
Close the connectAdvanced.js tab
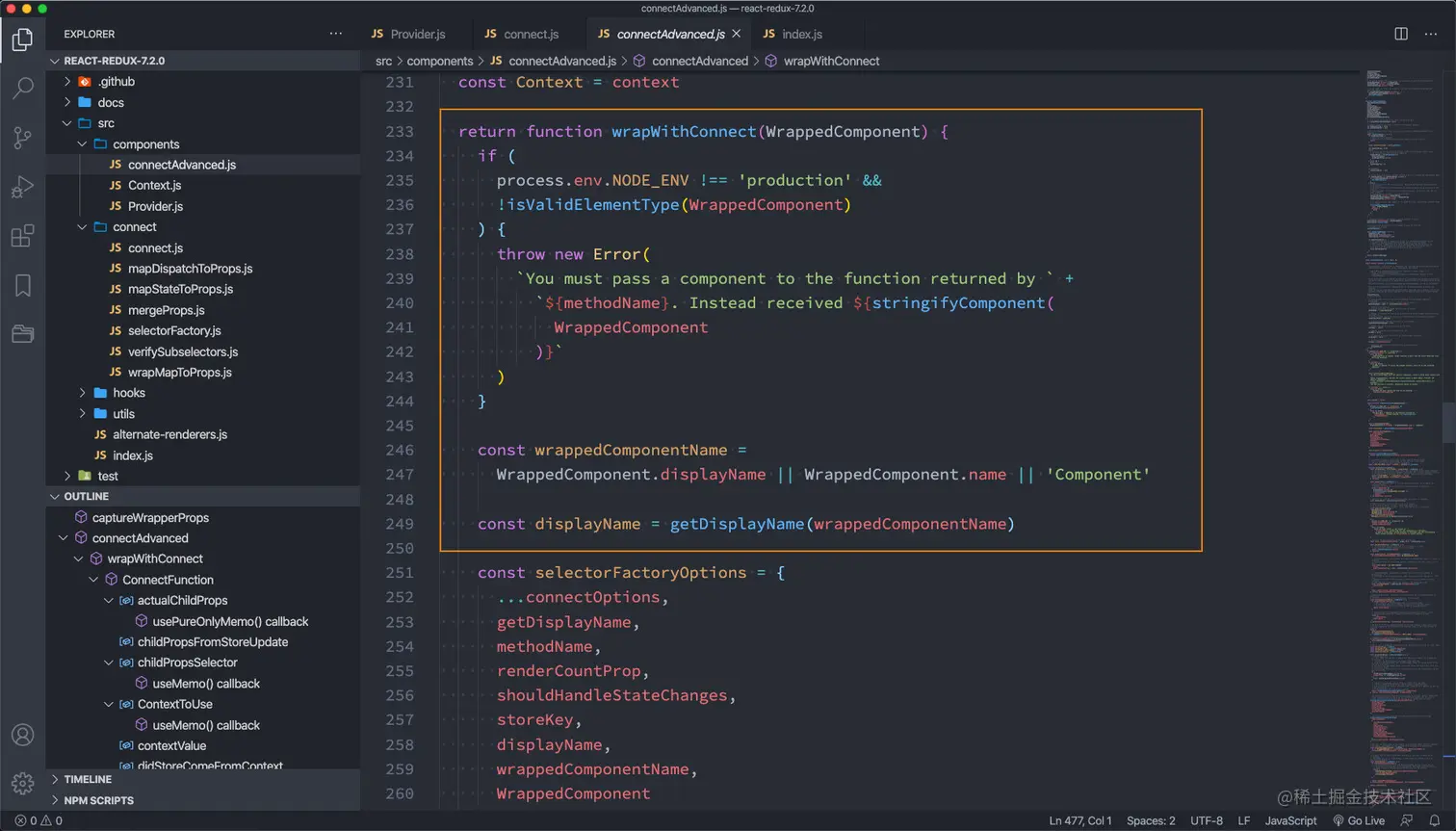tap(737, 34)
